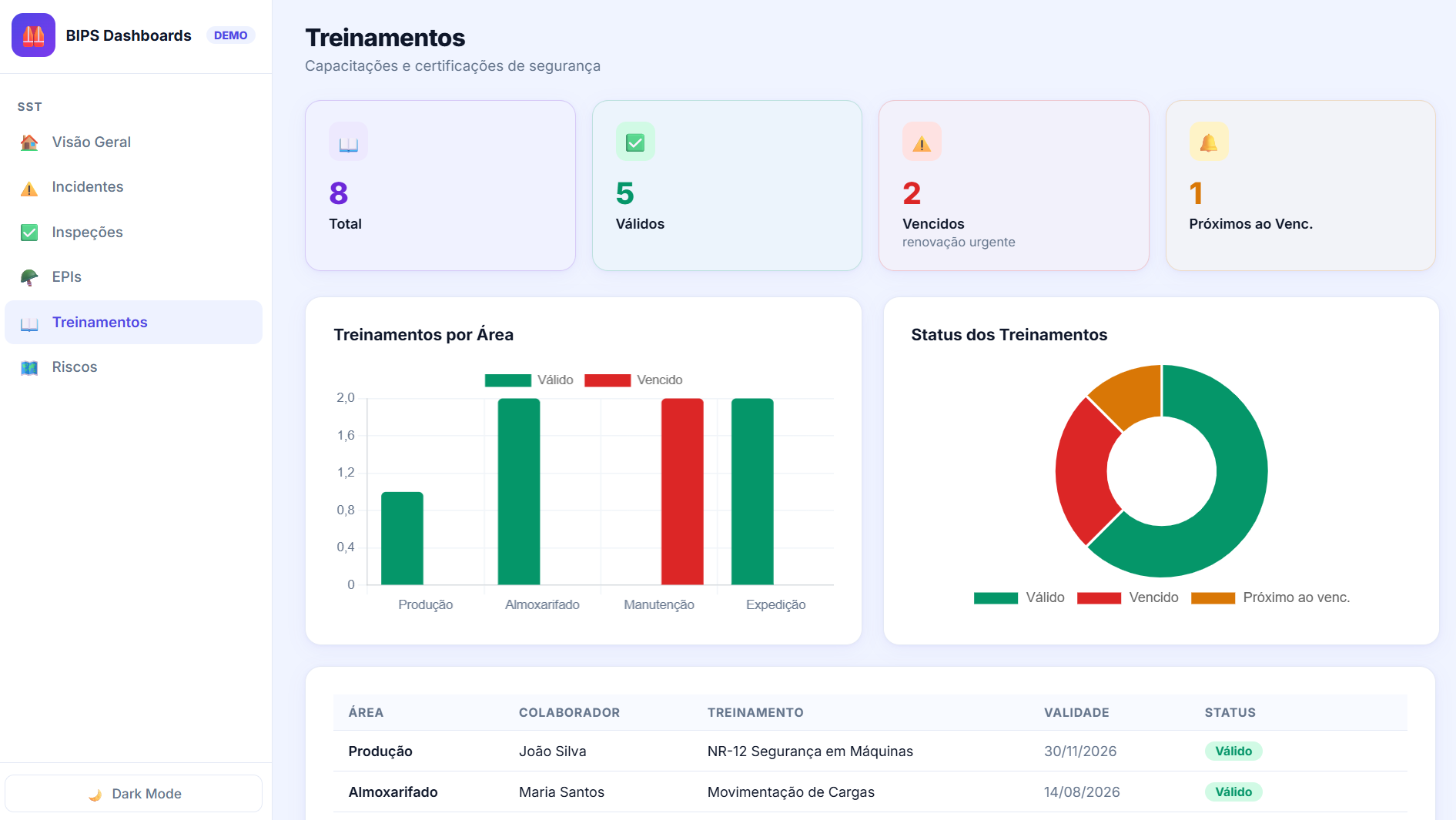The image size is (1456, 820).
Task: Click the 14/08/2026 date cell
Action: coord(1082,792)
